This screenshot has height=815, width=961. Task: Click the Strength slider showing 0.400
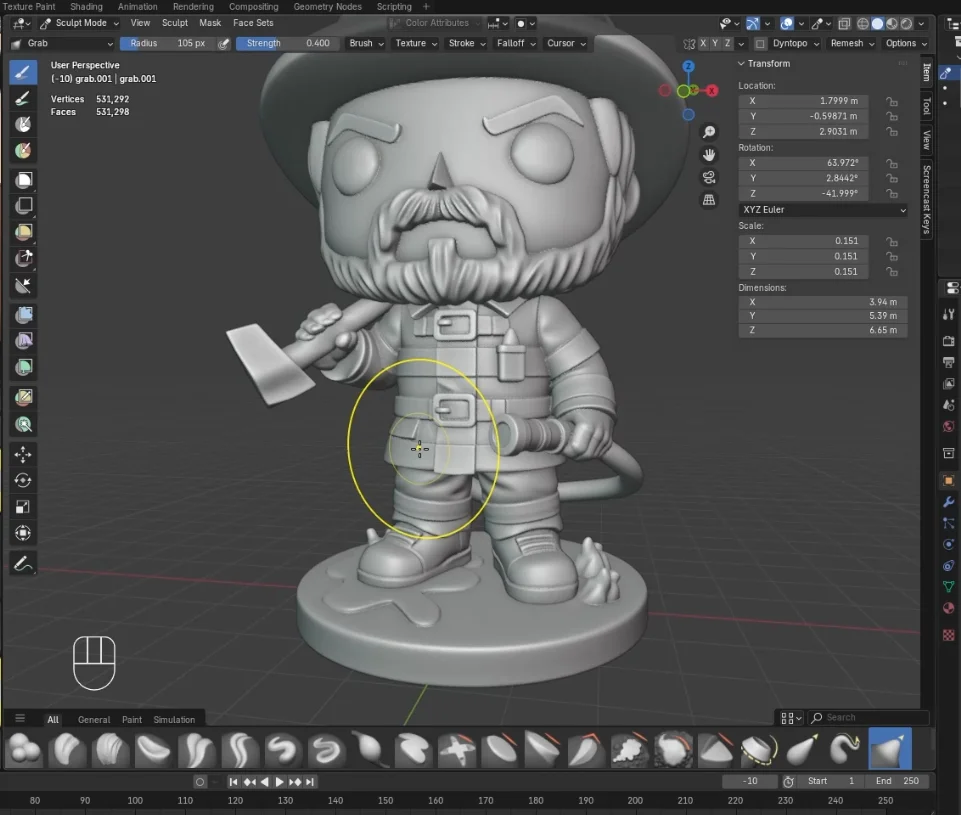click(288, 43)
